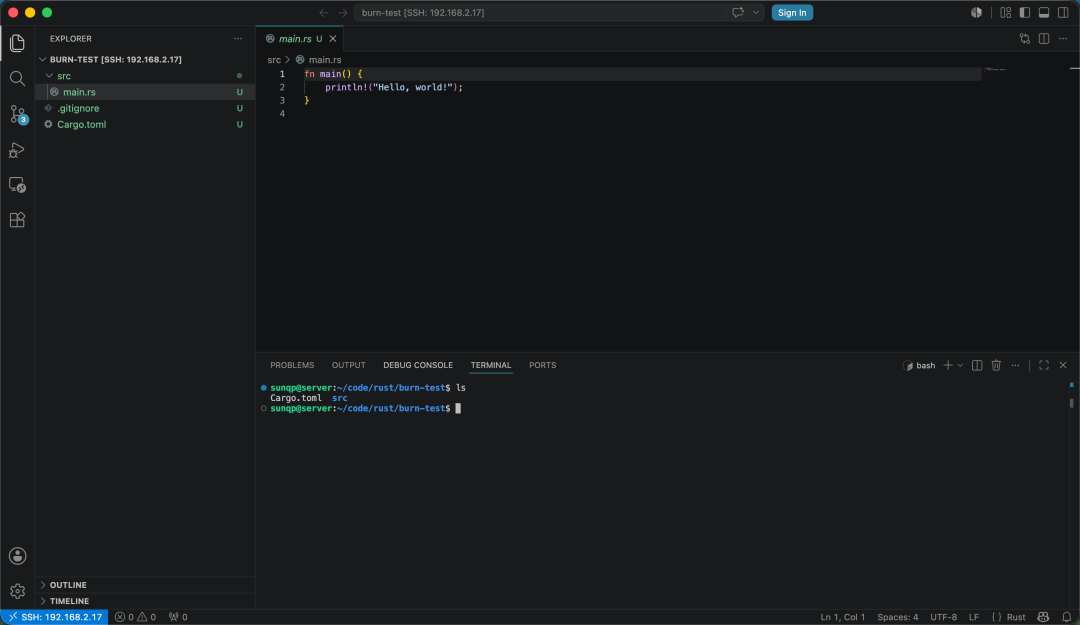Viewport: 1080px width, 625px height.
Task: Click Spaces: 4 indentation indicator
Action: pyautogui.click(x=897, y=617)
